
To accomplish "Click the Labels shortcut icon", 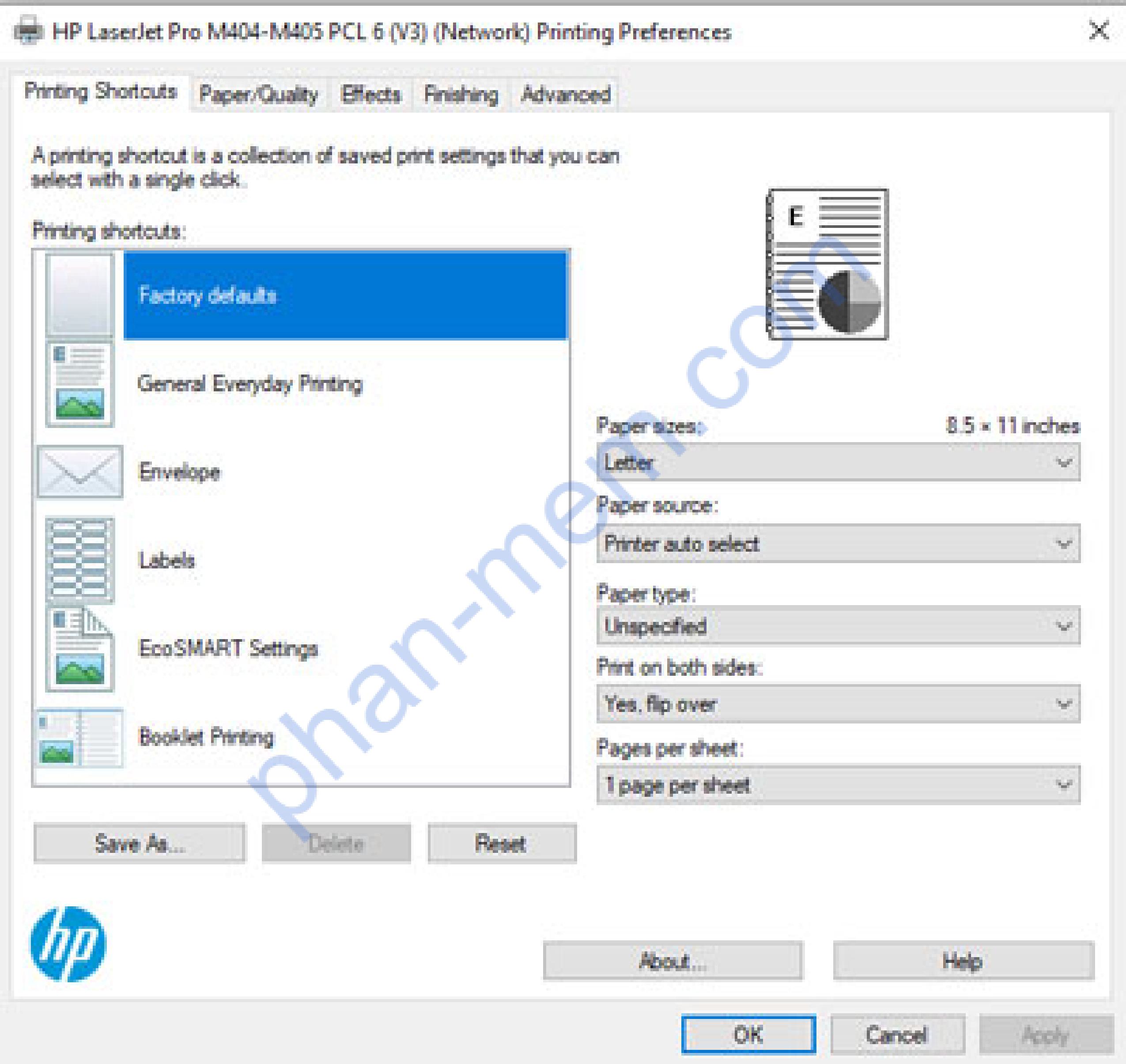I will (79, 560).
